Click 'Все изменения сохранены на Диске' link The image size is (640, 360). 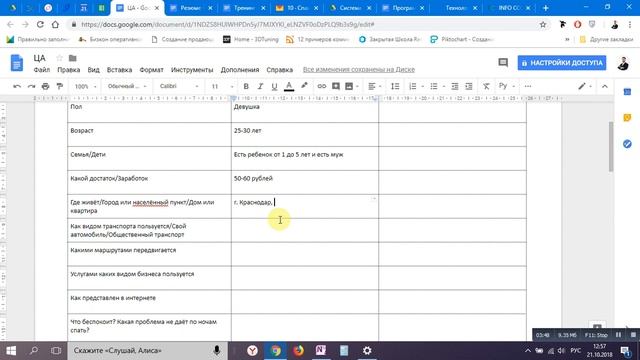pyautogui.click(x=359, y=70)
